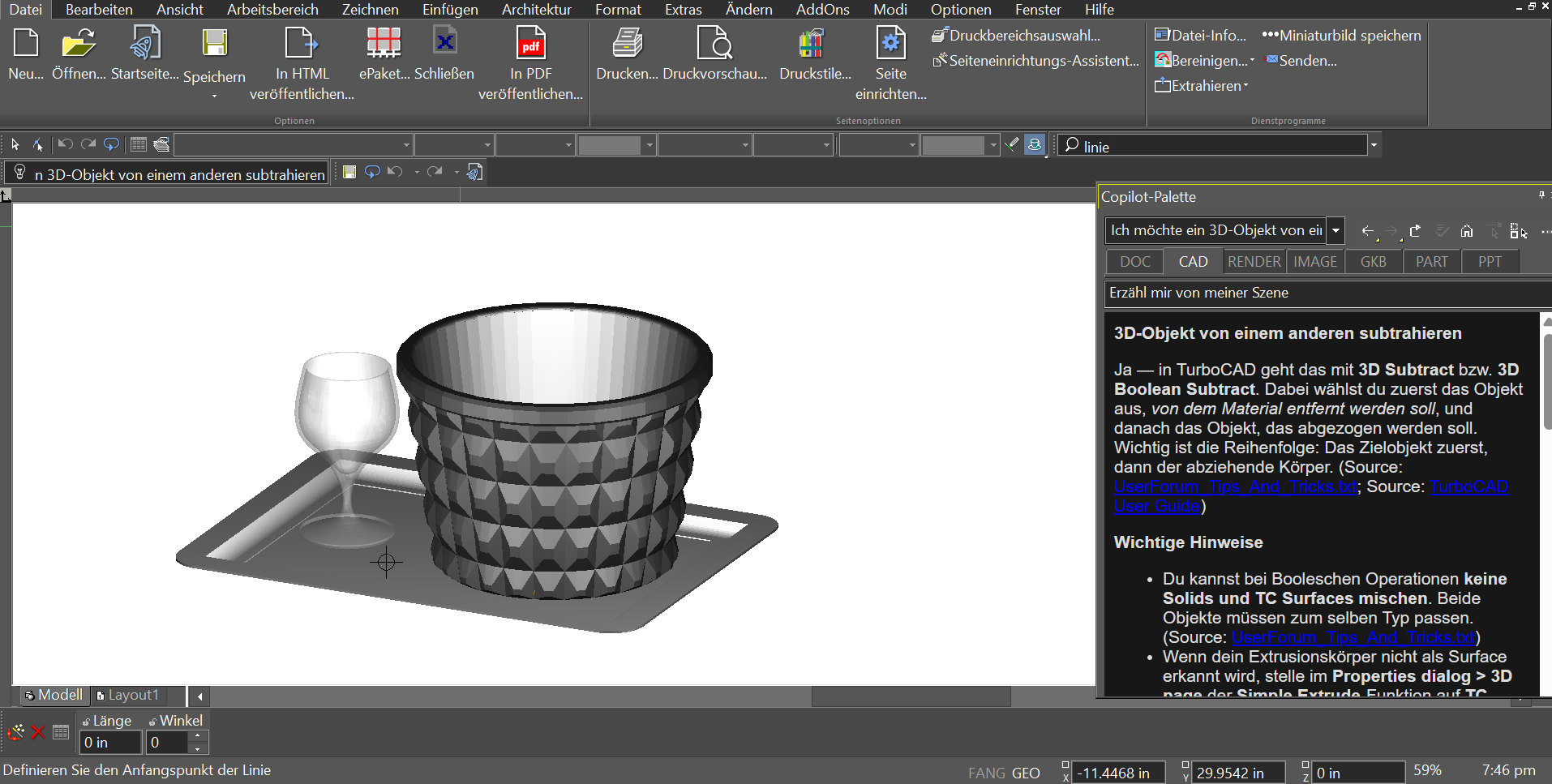
Task: Open the Architektur menu
Action: pos(536,10)
